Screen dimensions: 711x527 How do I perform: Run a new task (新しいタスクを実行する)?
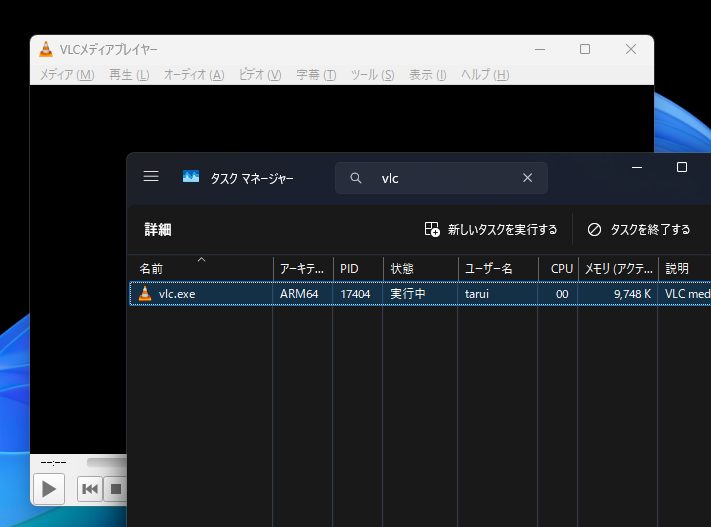tap(491, 229)
